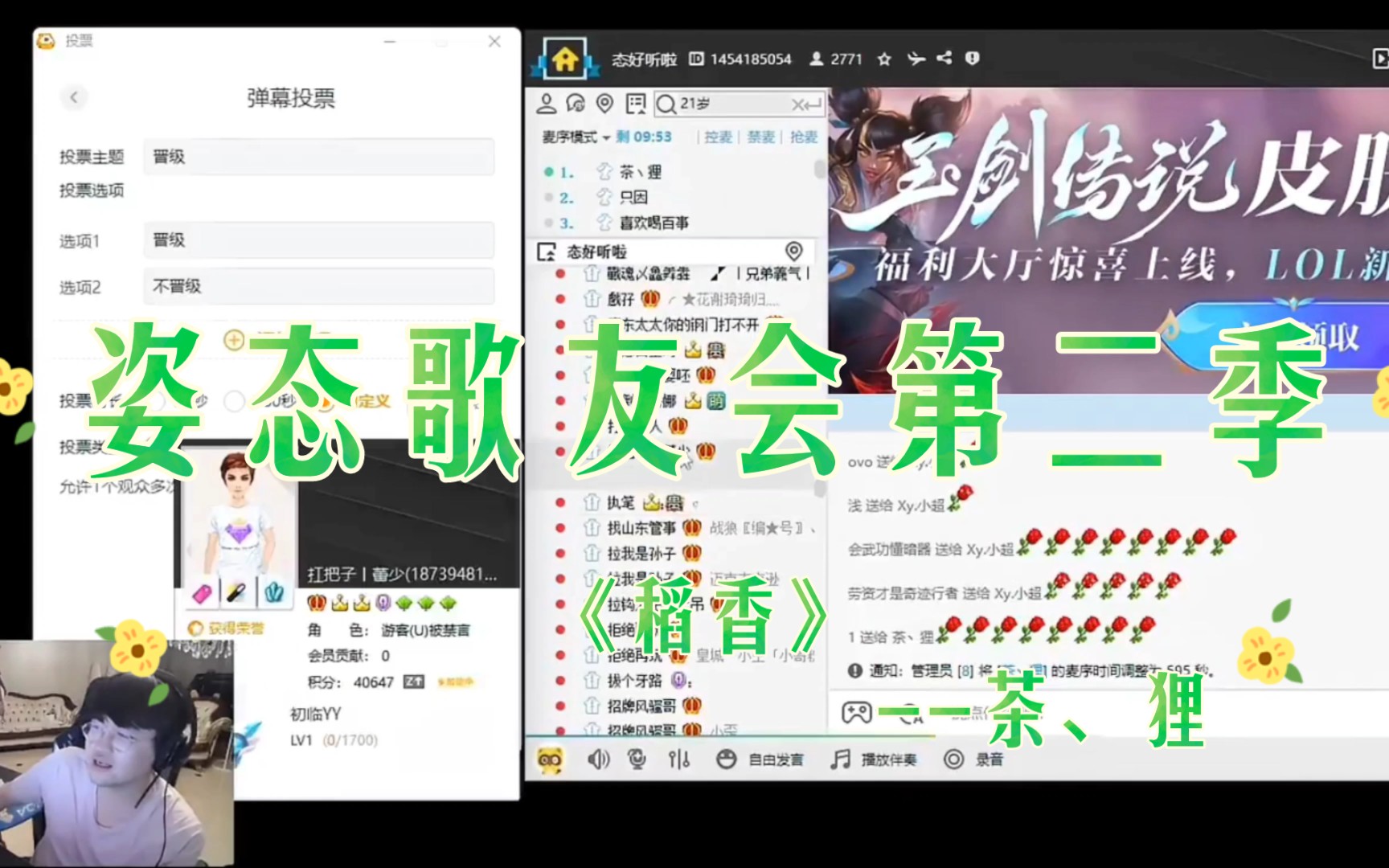Click the airplane icon in channel header

(916, 59)
